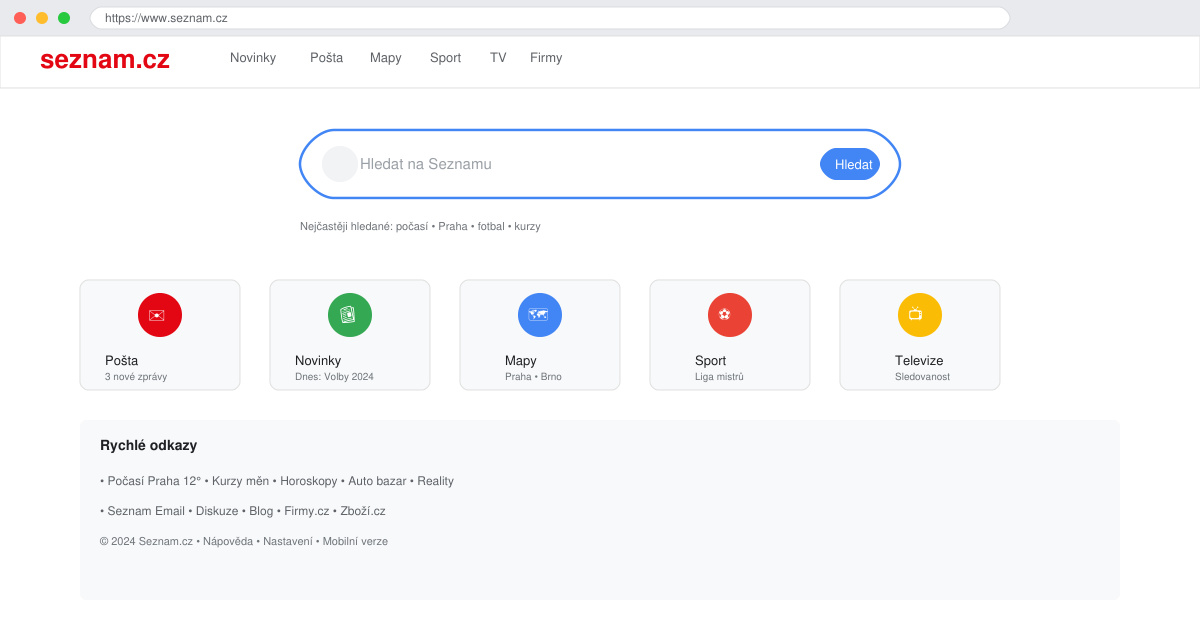Click the green Novinky newspaper icon

tap(350, 315)
